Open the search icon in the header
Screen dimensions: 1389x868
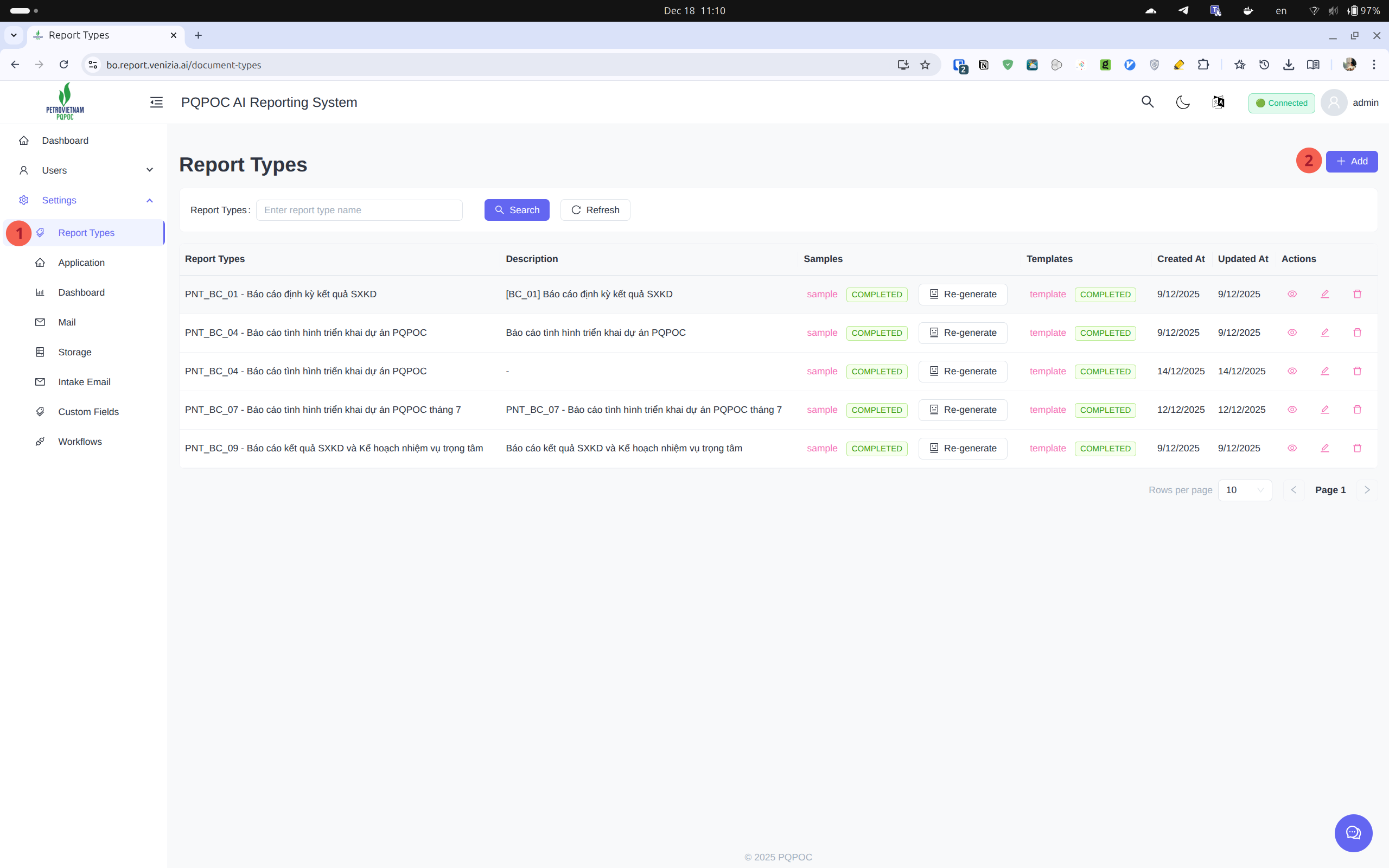coord(1148,101)
